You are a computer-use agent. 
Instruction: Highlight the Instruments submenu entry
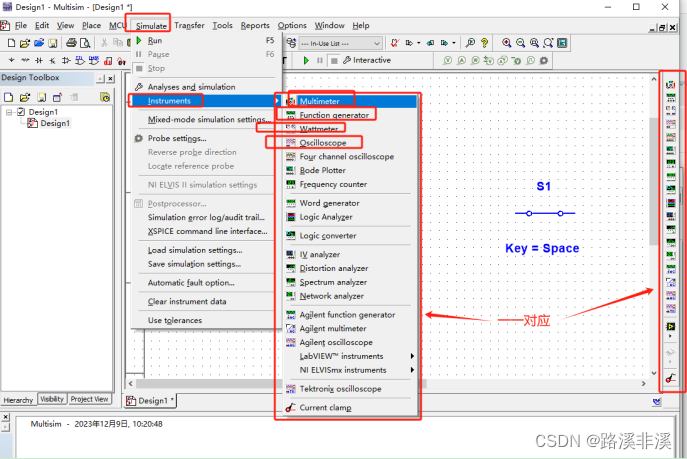[x=205, y=101]
